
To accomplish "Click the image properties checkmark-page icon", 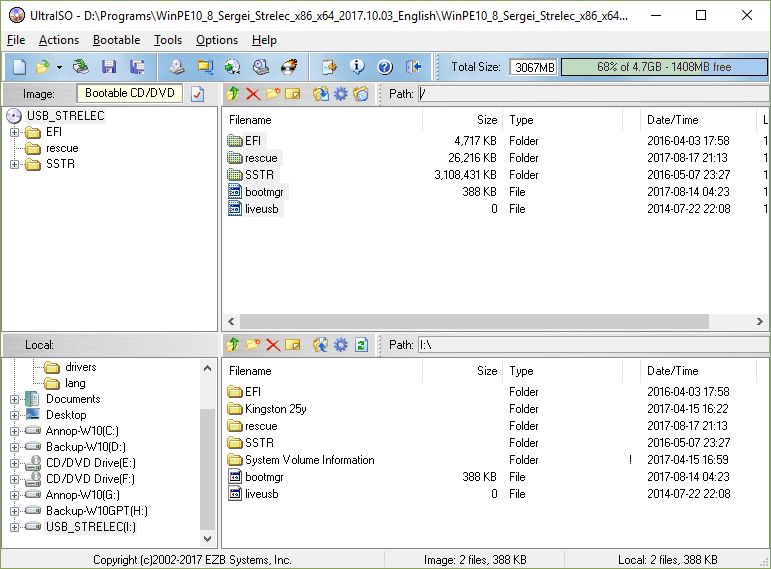I will click(198, 93).
